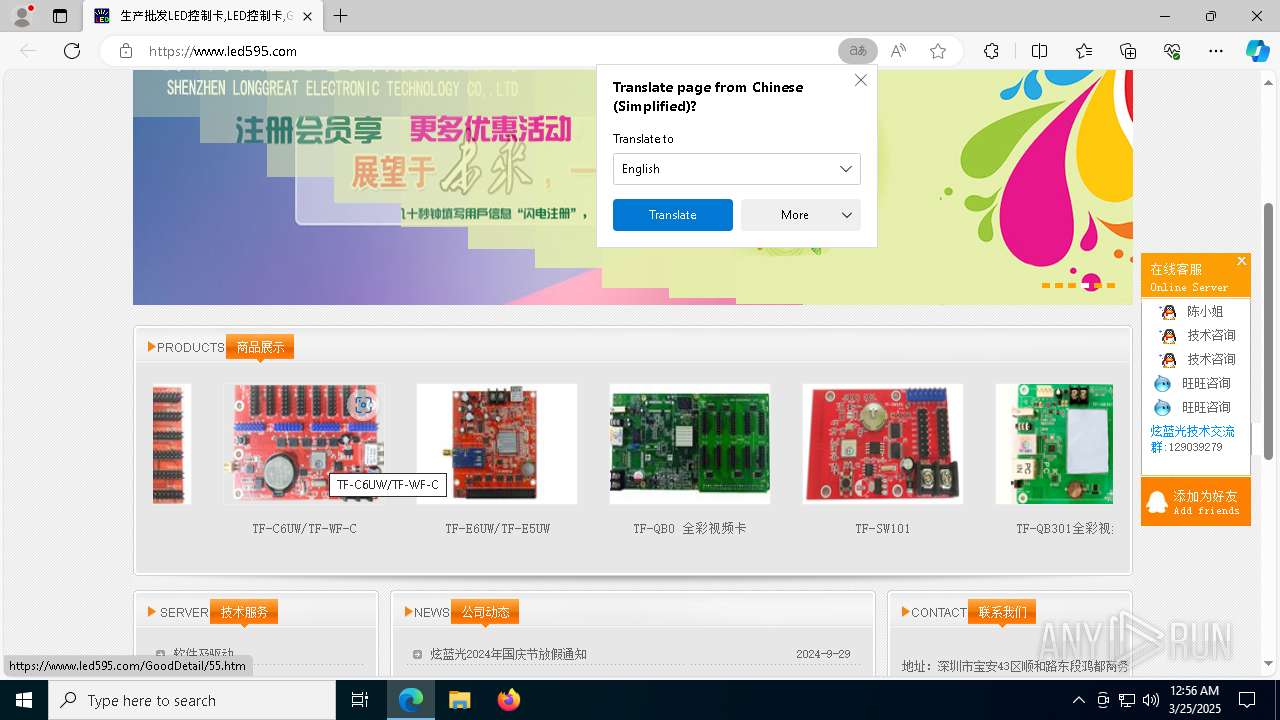The width and height of the screenshot is (1280, 720).
Task: Open Settings and more ellipsis menu
Action: click(1216, 51)
